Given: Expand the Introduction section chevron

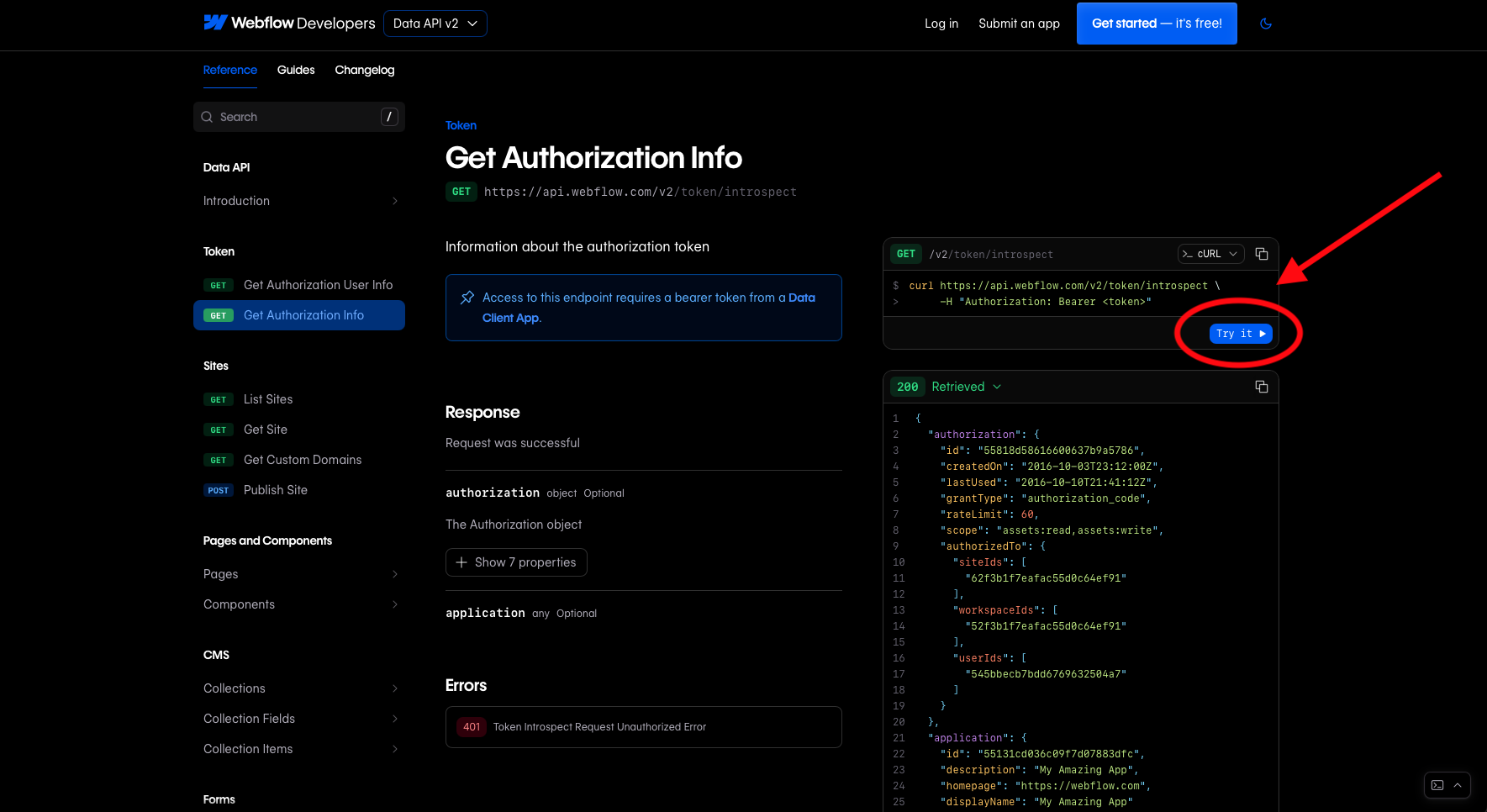Looking at the screenshot, I should point(395,201).
